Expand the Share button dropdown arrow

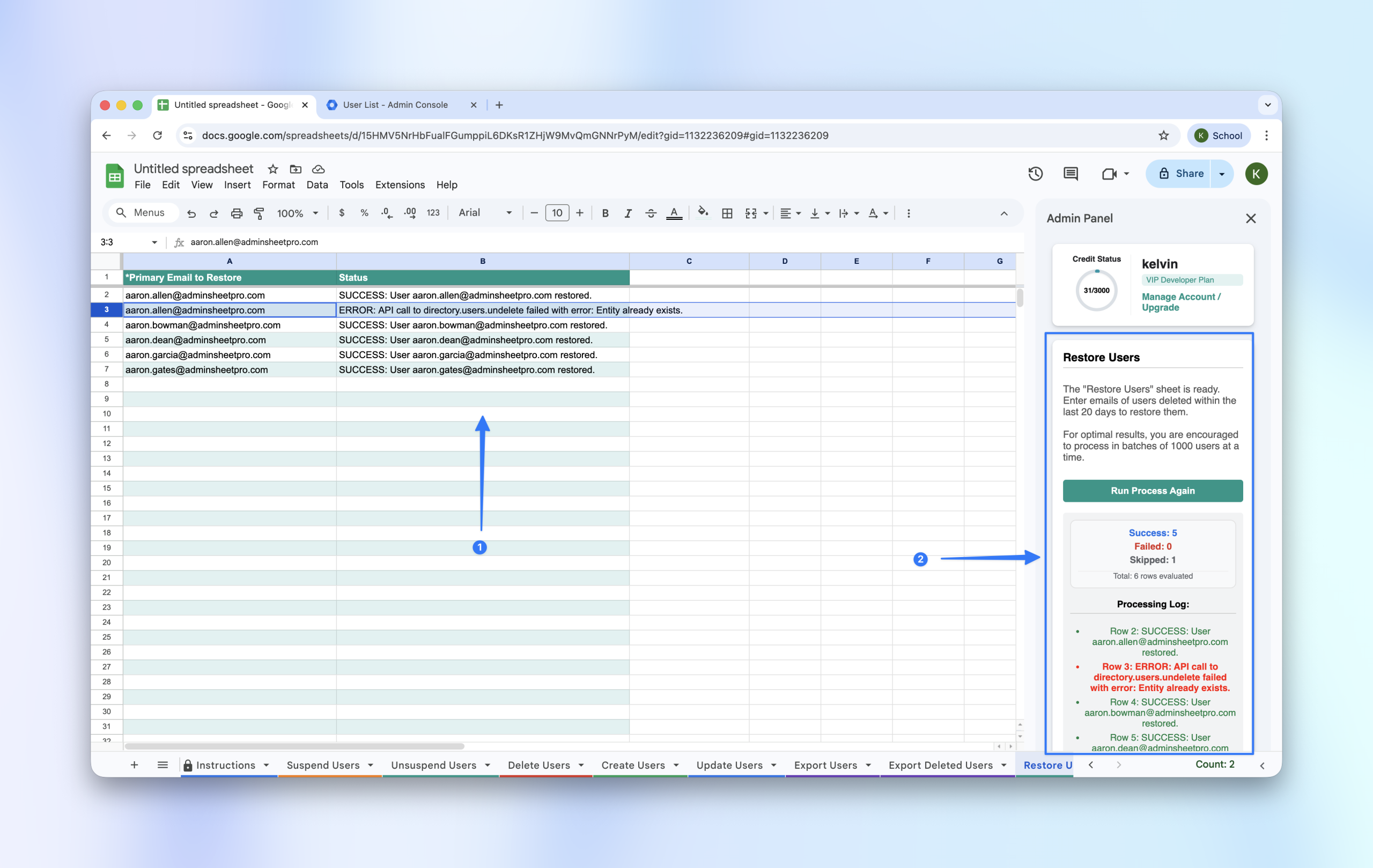(1221, 174)
